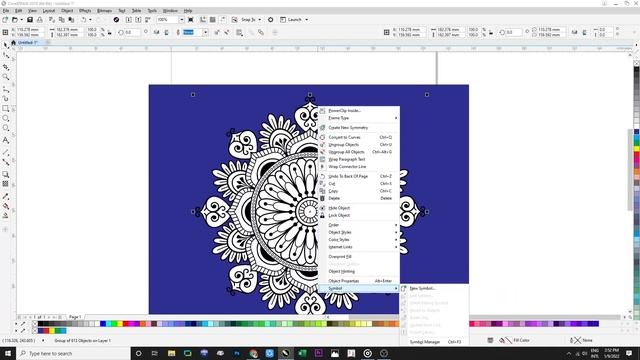Image resolution: width=640 pixels, height=360 pixels.
Task: Select the Interactive Fill bucket tool
Action: (6, 206)
